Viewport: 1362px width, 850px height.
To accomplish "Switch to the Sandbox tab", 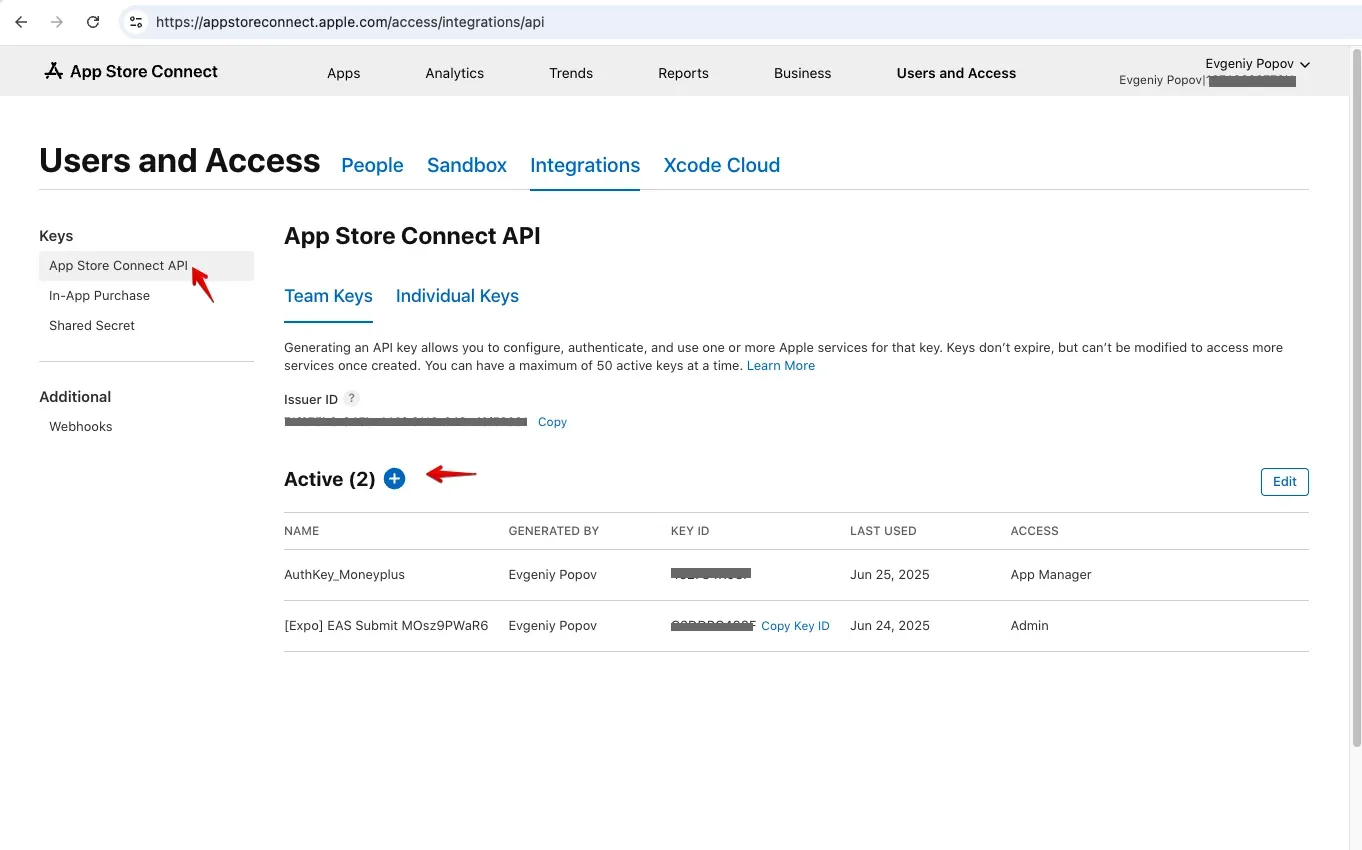I will [x=467, y=165].
